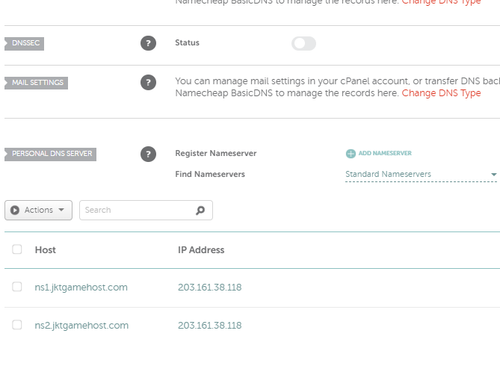
Task: Open the ns1.jktgamehost.com host link
Action: point(81,287)
